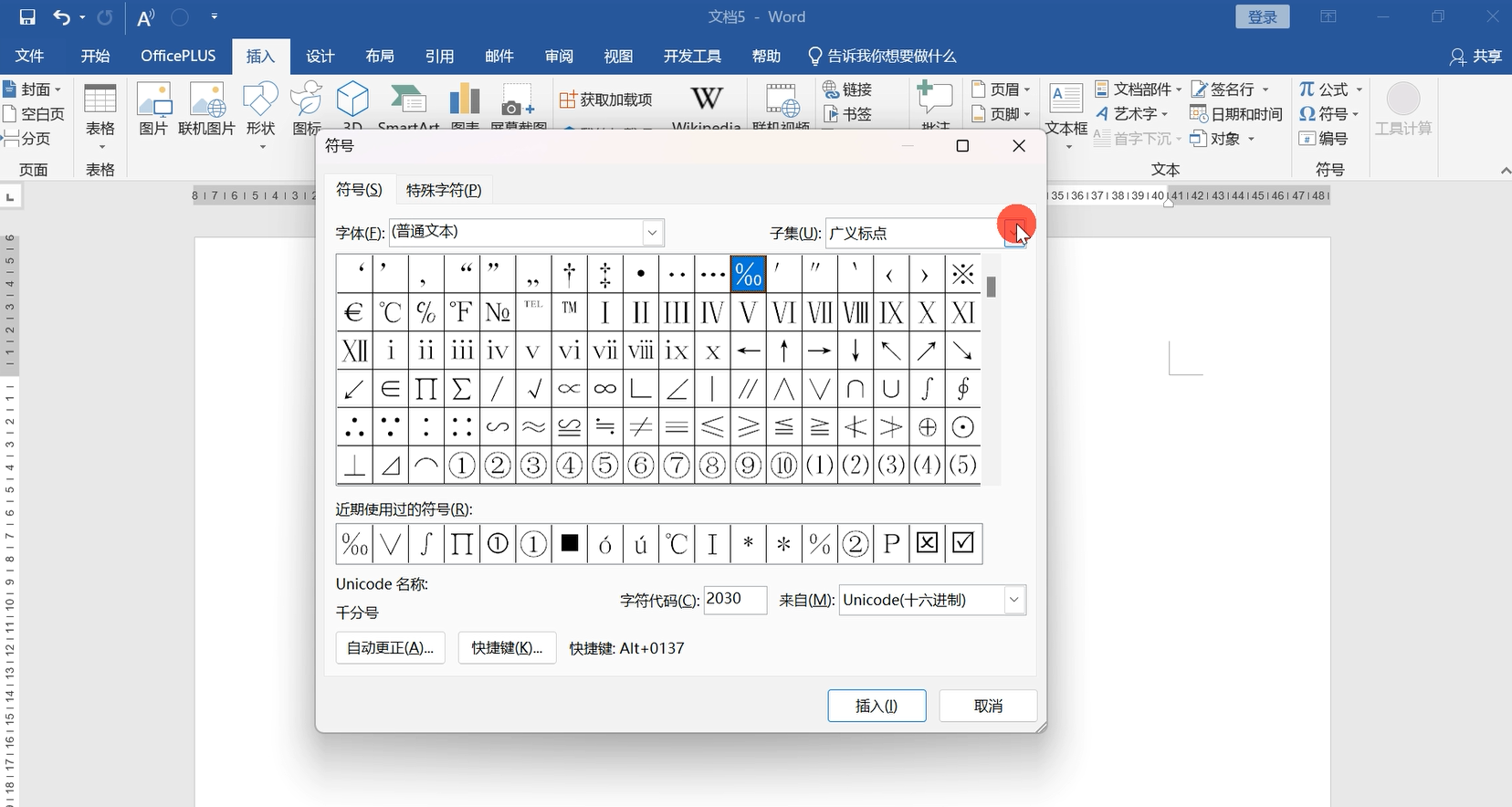Open the Design (设计) ribbon tab
This screenshot has height=807, width=1512.
point(320,56)
